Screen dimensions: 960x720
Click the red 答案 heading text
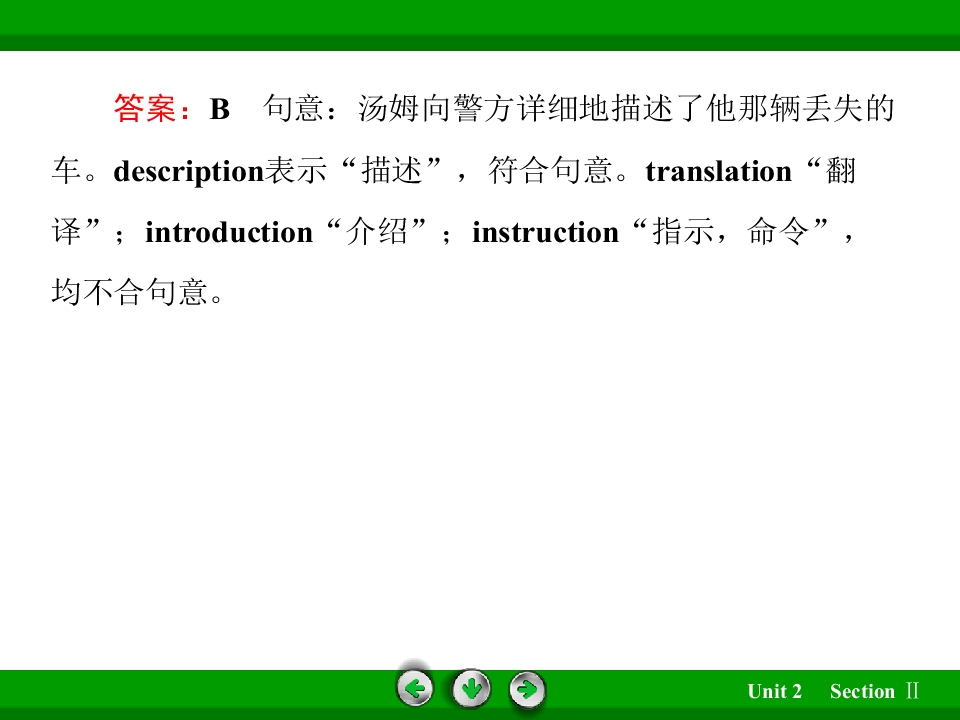[145, 108]
